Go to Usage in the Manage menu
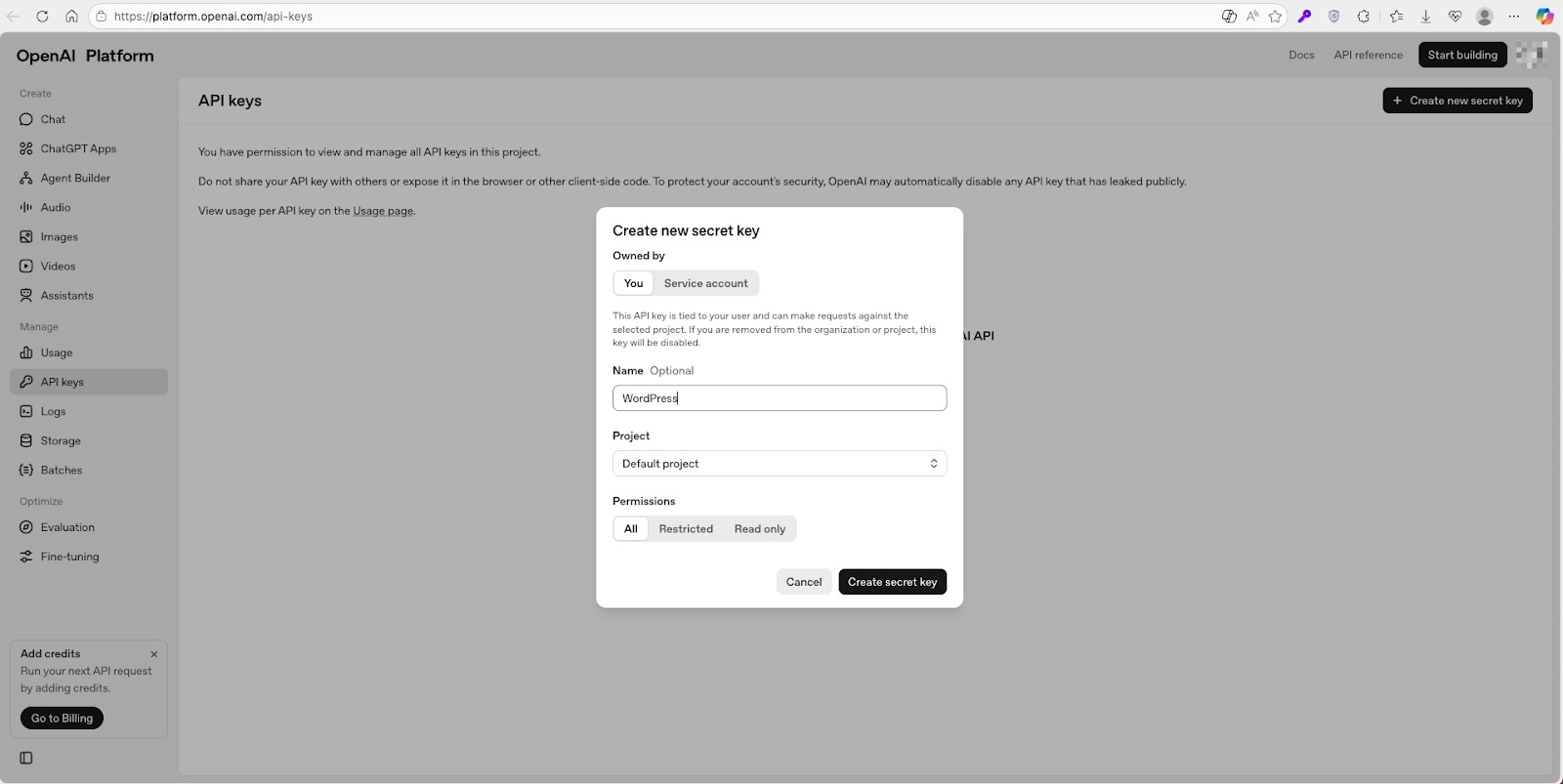 (x=57, y=352)
